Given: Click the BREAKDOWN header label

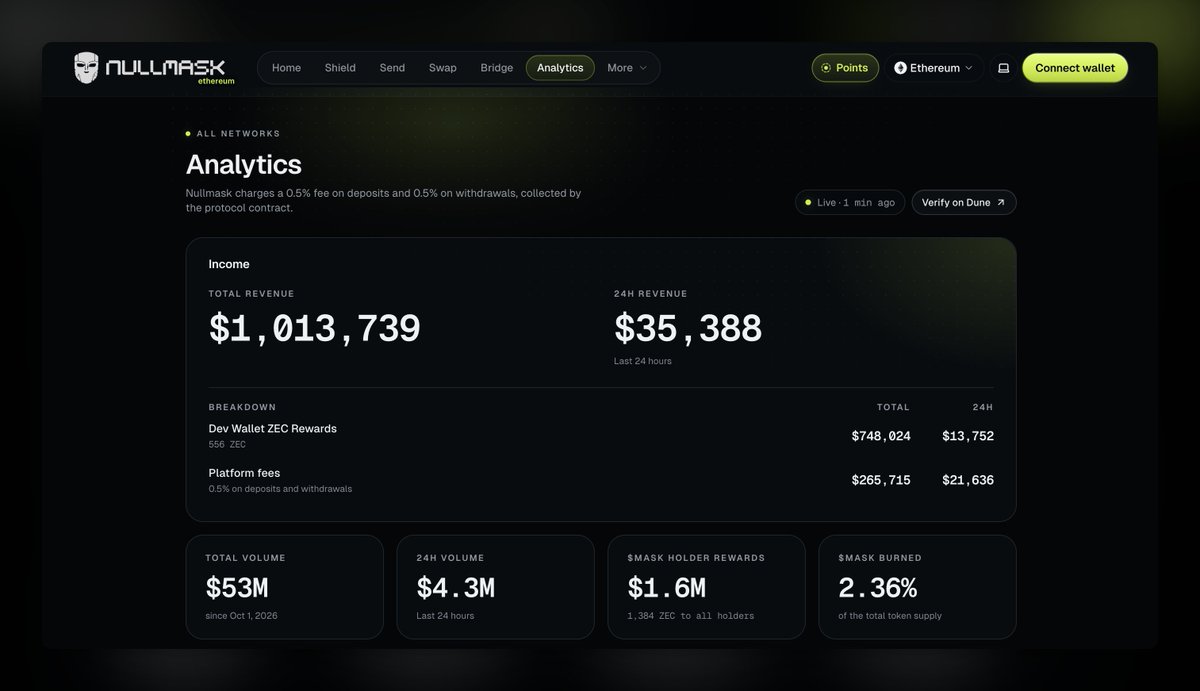Looking at the screenshot, I should [242, 407].
